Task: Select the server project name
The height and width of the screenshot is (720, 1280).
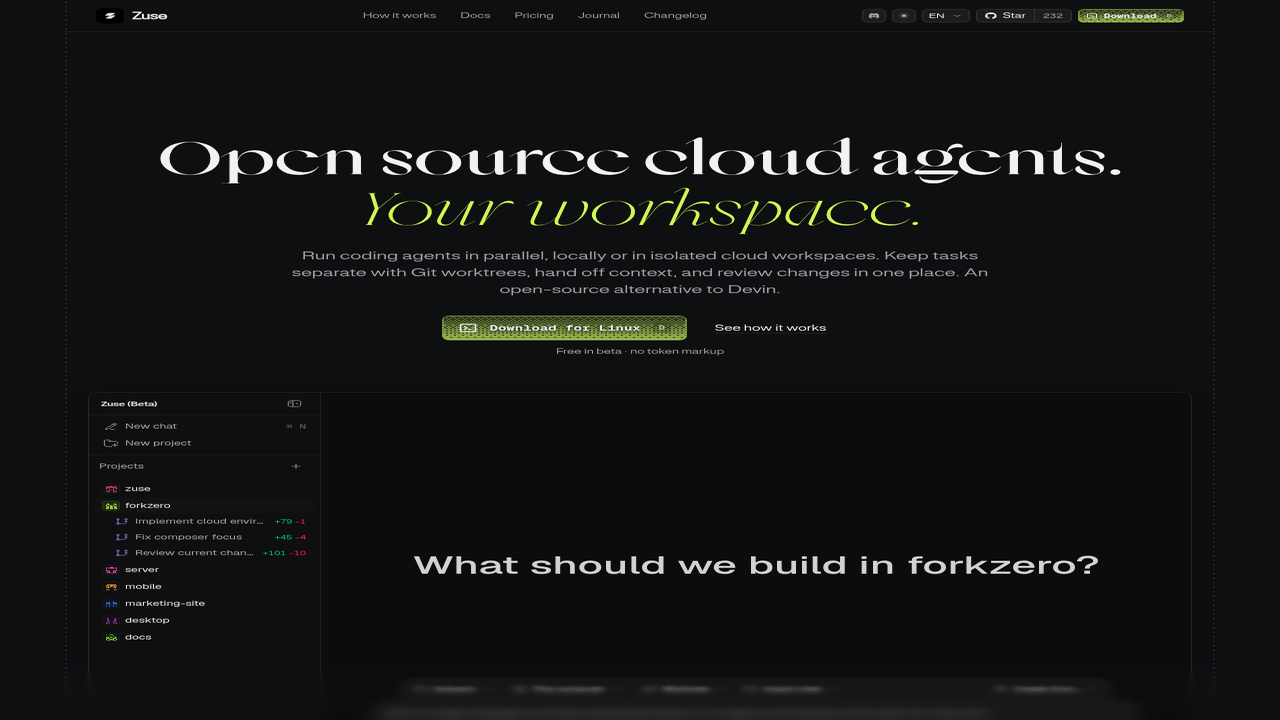Action: (142, 570)
